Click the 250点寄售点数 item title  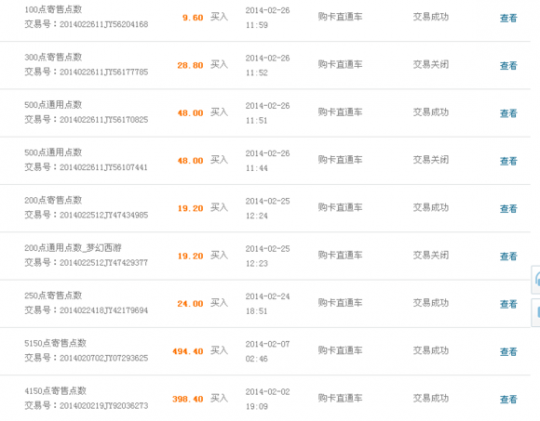53,295
